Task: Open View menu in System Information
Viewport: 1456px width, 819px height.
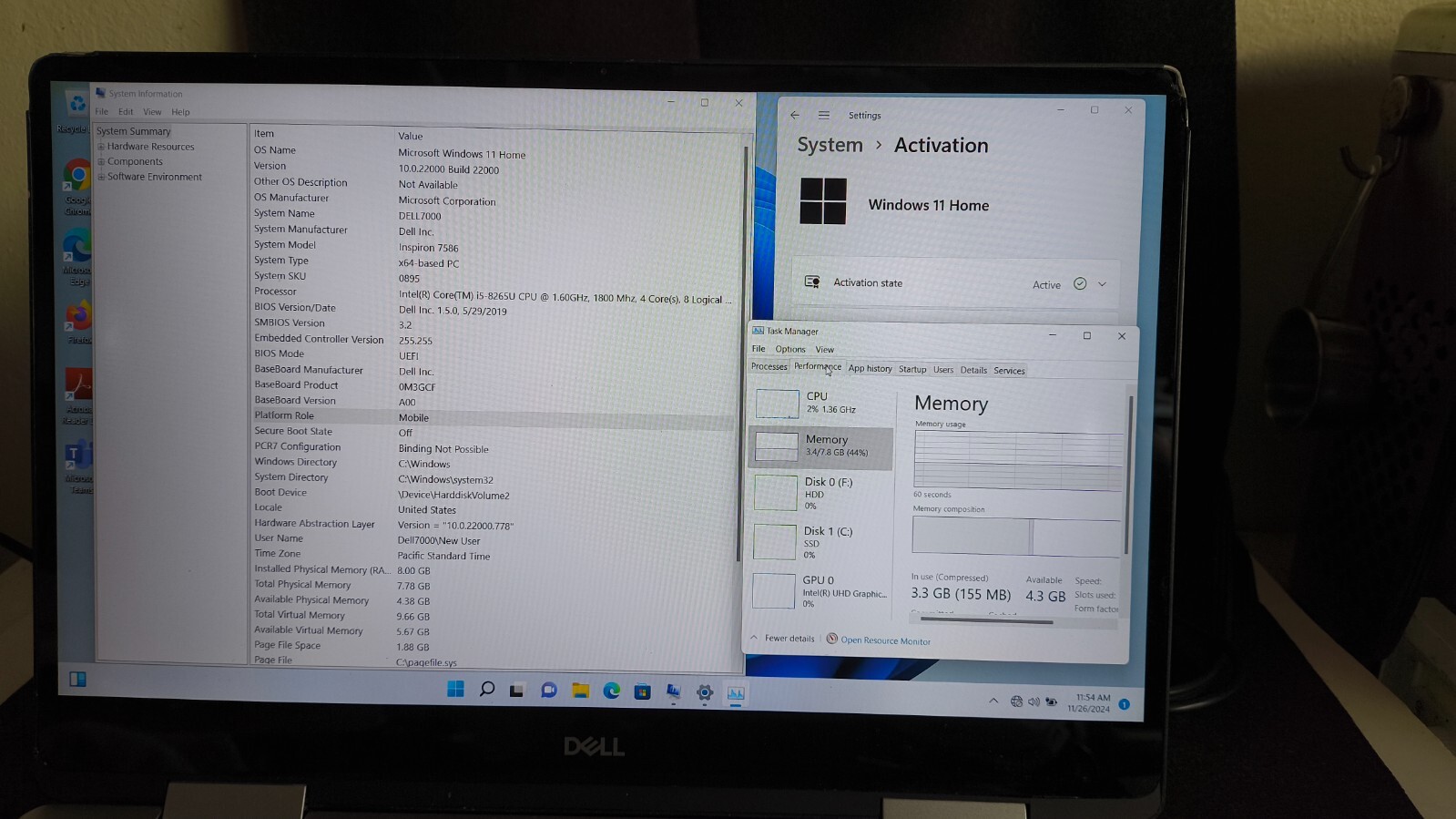Action: [x=152, y=112]
